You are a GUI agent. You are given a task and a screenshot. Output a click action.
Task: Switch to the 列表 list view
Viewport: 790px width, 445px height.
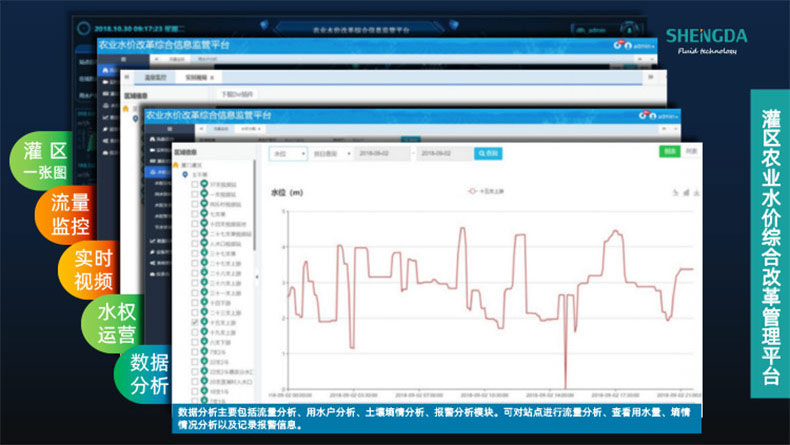pos(690,151)
